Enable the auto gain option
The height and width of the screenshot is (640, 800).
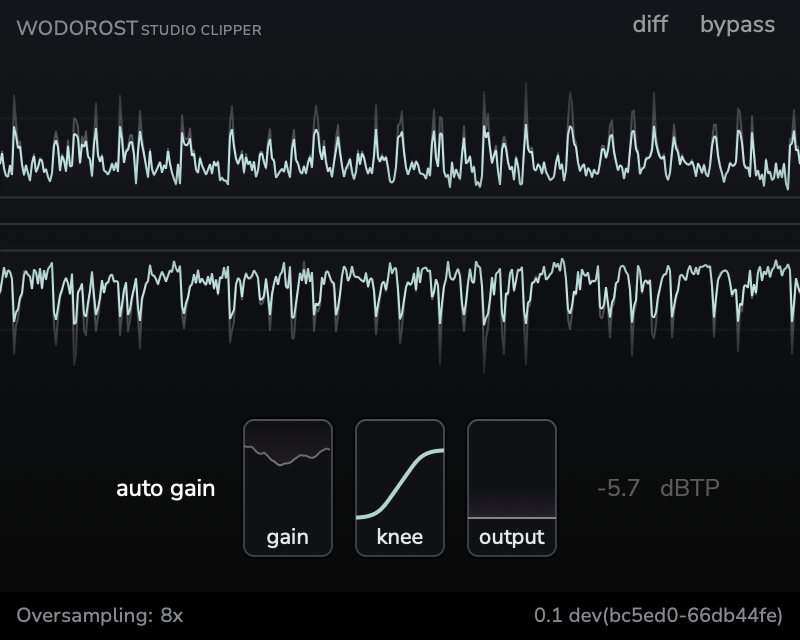[x=166, y=489]
